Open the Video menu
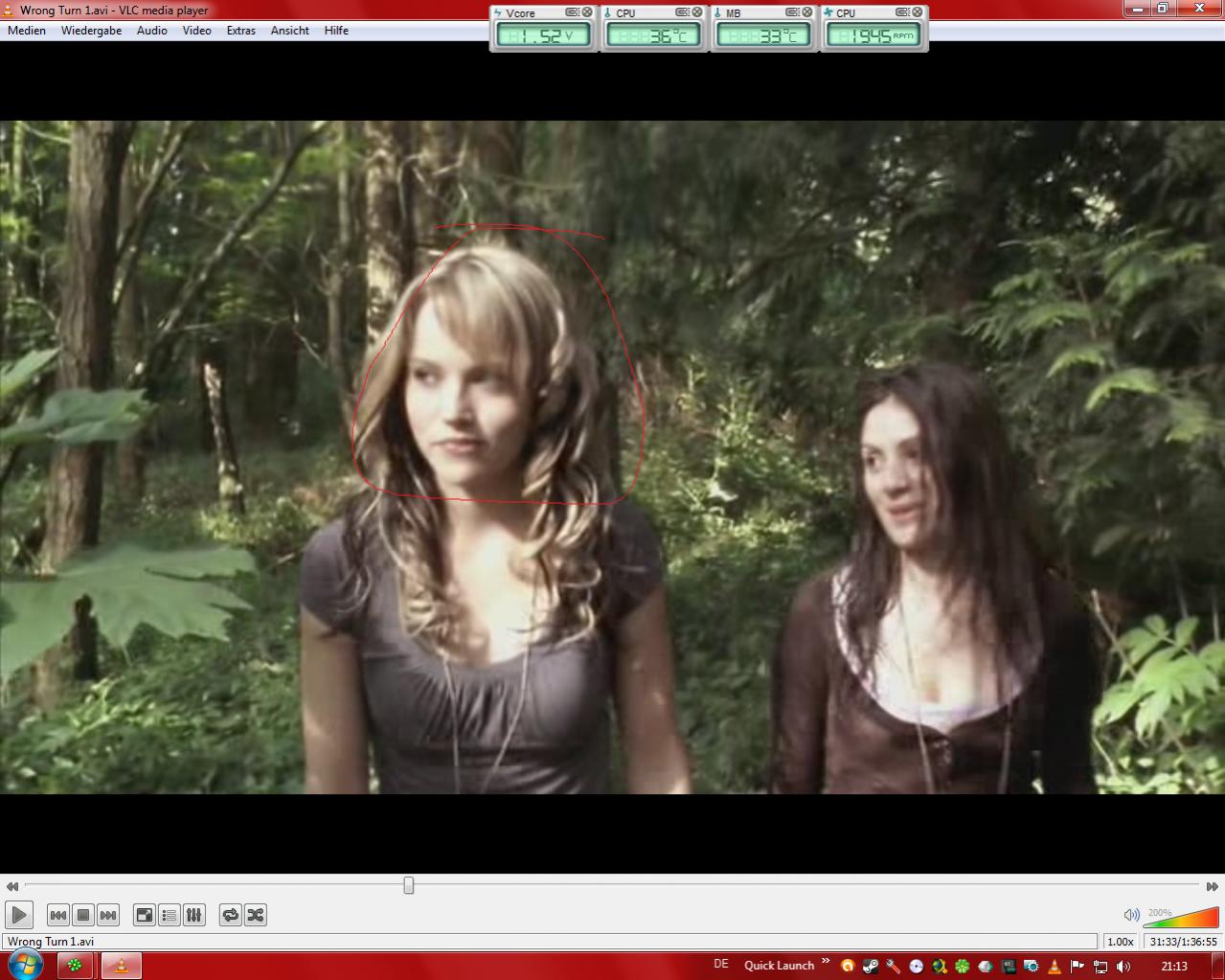 [196, 31]
